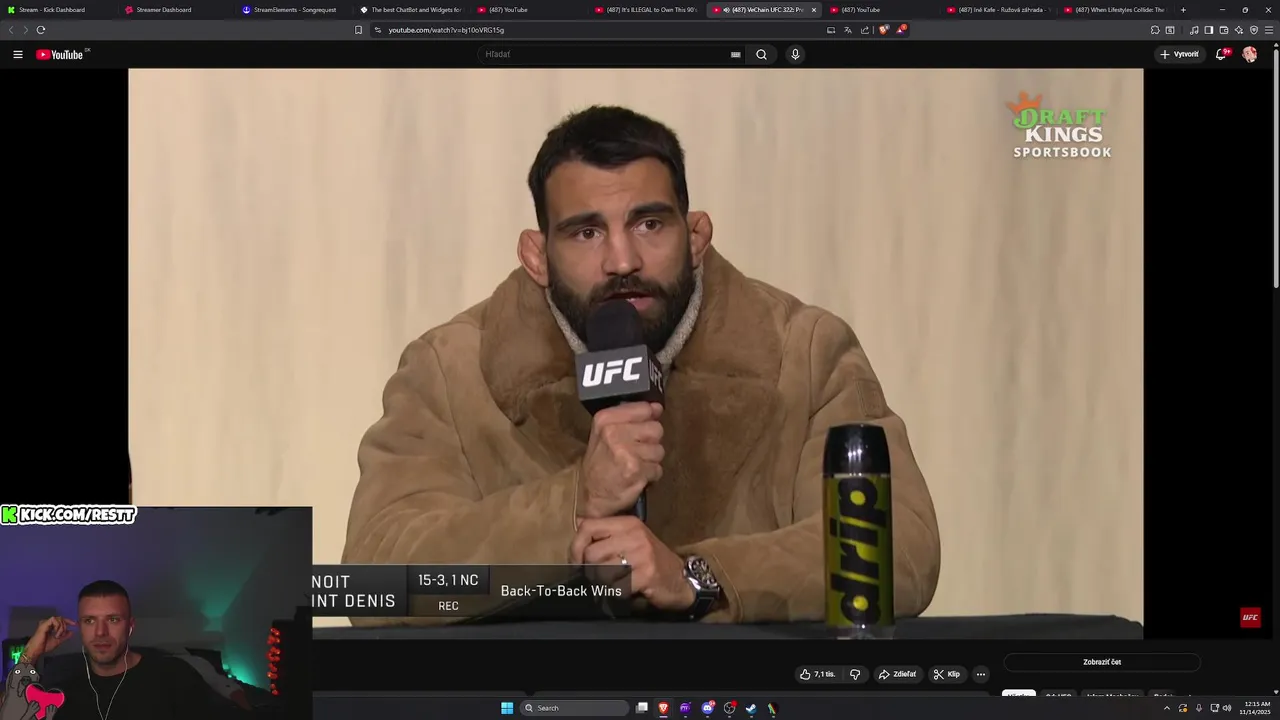Switch to It's ILLEGAL to Own This tab
This screenshot has height=720, width=1280.
(x=648, y=10)
